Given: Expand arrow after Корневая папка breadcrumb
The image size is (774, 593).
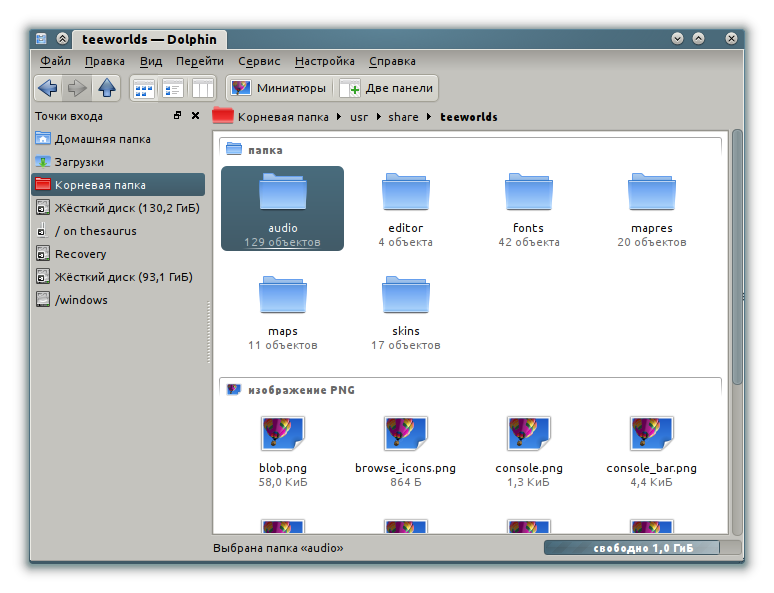Looking at the screenshot, I should tap(339, 117).
